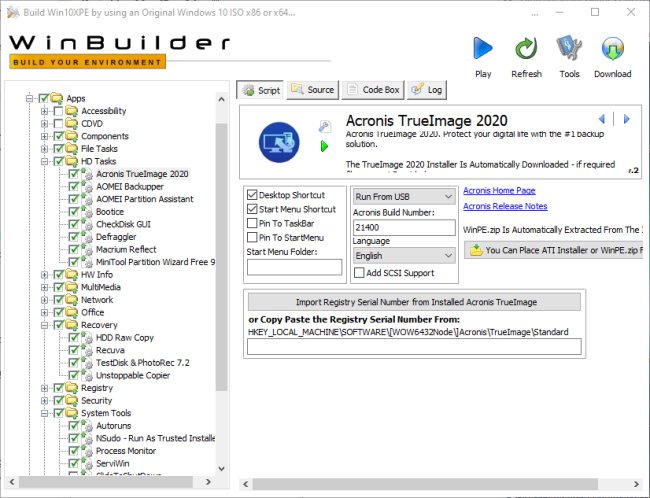Click the Autoruns script gear icon

tap(87, 426)
